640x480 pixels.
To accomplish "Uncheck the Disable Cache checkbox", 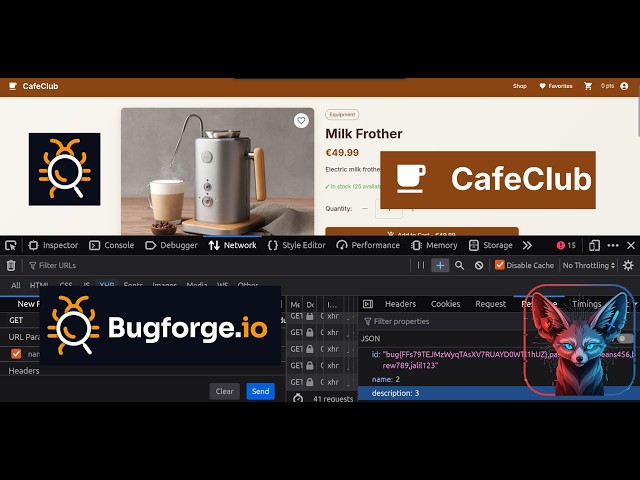I will 499,265.
